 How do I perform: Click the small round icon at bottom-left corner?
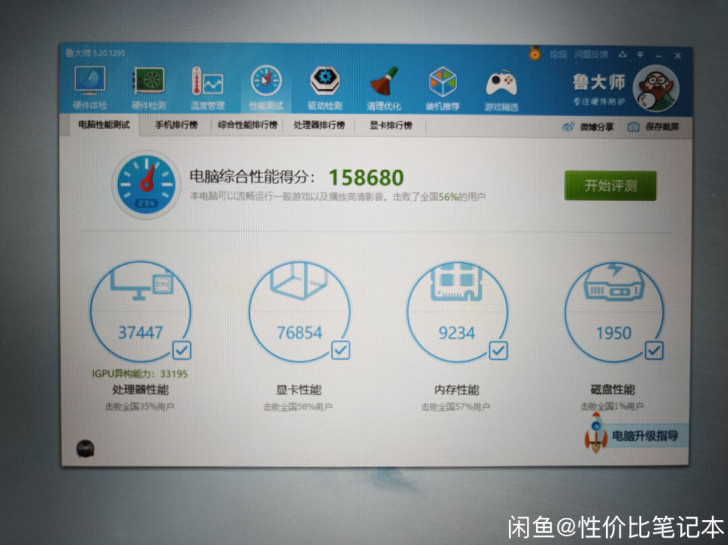tap(85, 448)
